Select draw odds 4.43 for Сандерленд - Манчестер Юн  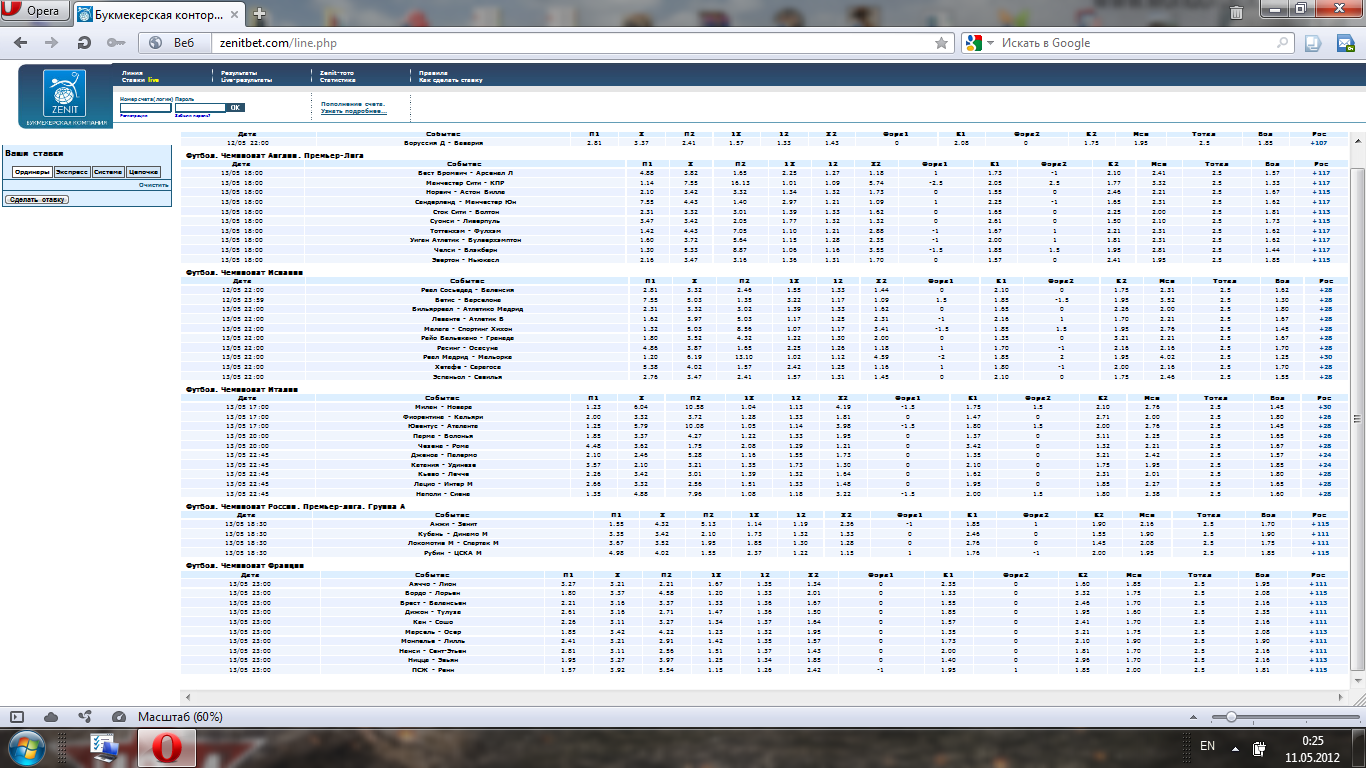[x=690, y=202]
